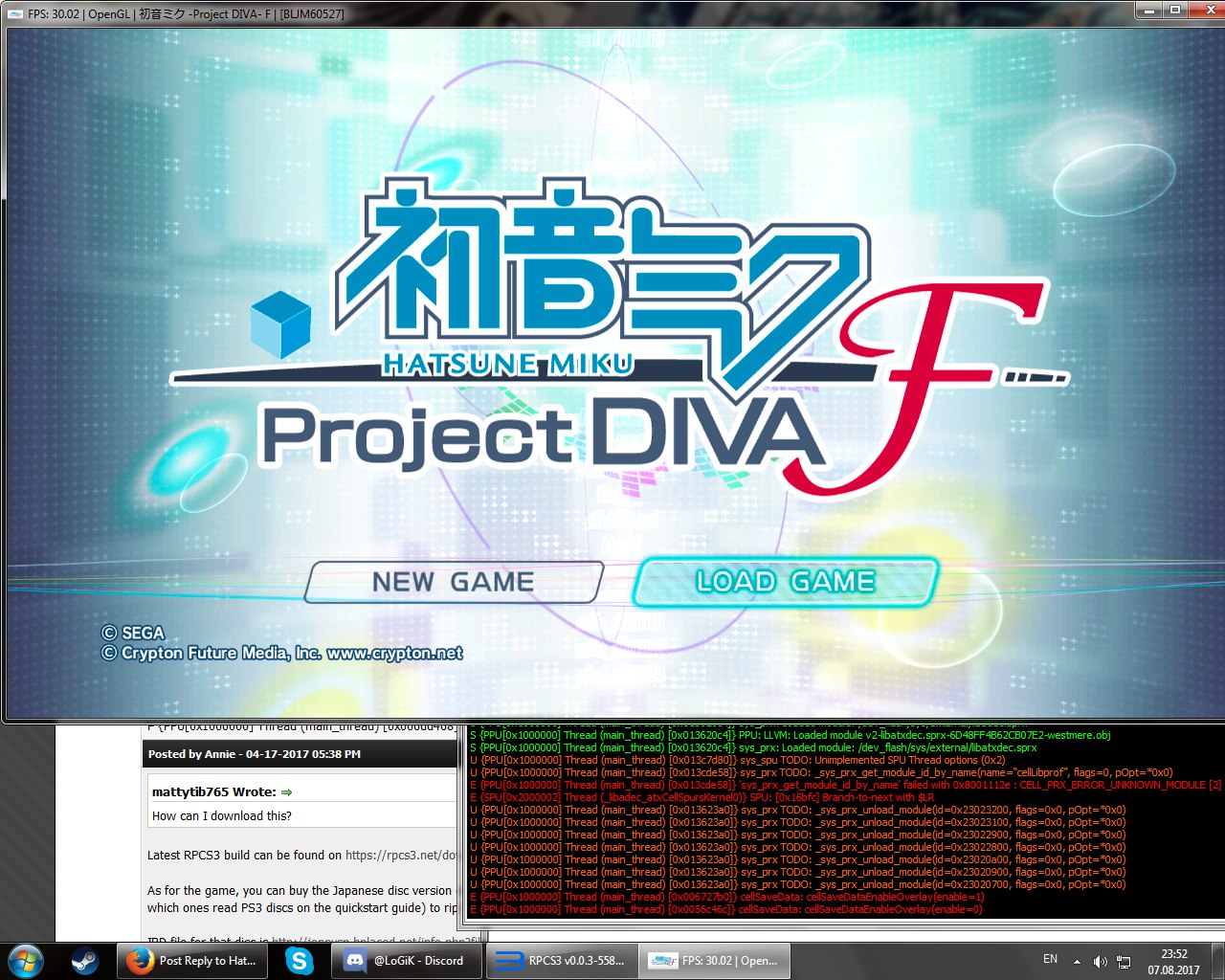Screen dimensions: 1225x980
Task: Select the cellSaveDataEnableOverlay(enable=0) log line
Action: pos(726,909)
